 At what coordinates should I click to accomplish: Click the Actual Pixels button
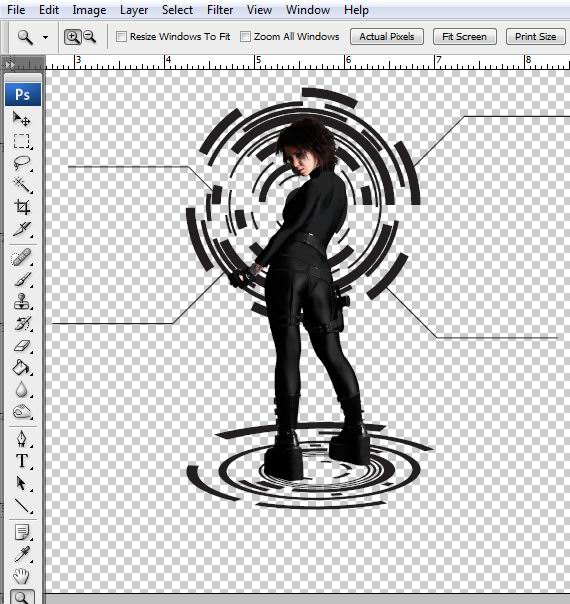pyautogui.click(x=387, y=37)
